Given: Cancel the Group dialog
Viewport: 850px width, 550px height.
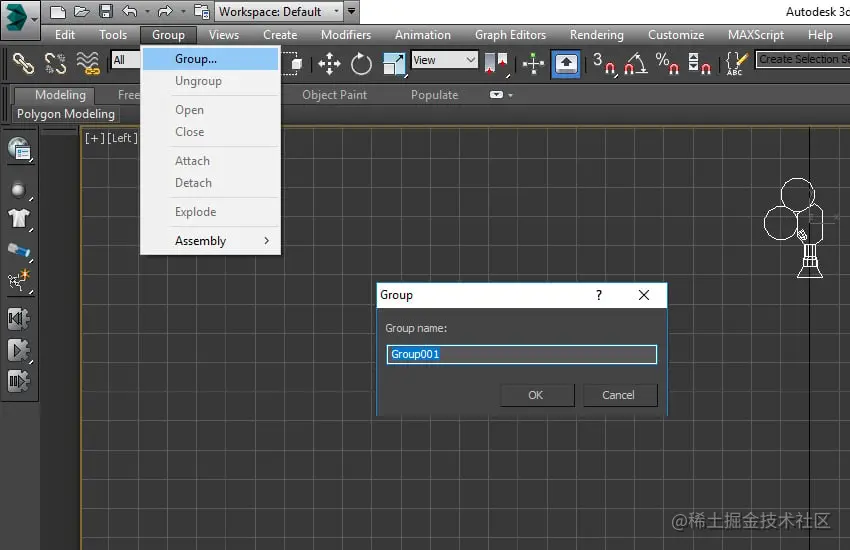Looking at the screenshot, I should click(619, 395).
